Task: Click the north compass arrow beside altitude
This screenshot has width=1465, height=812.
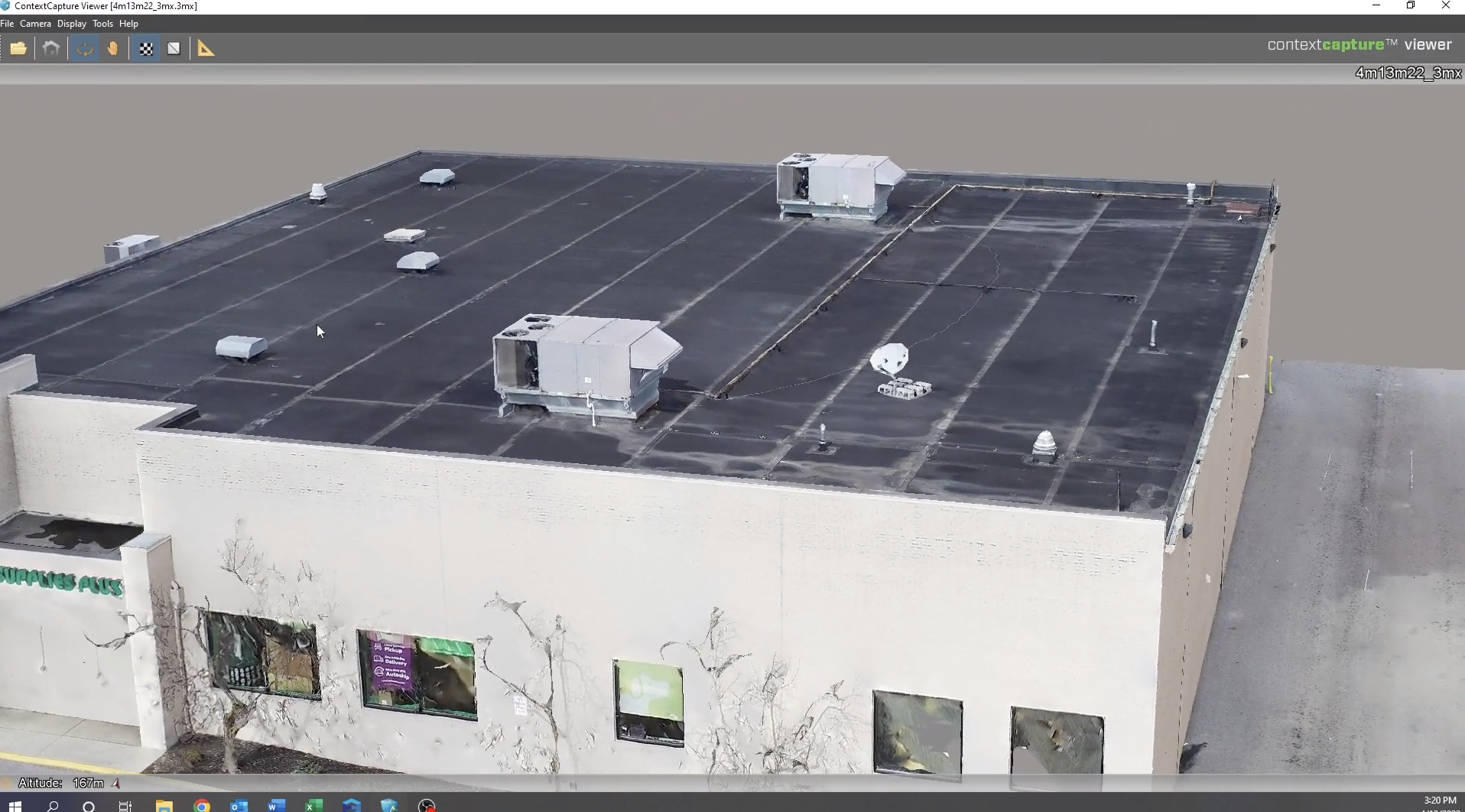Action: coord(116,783)
